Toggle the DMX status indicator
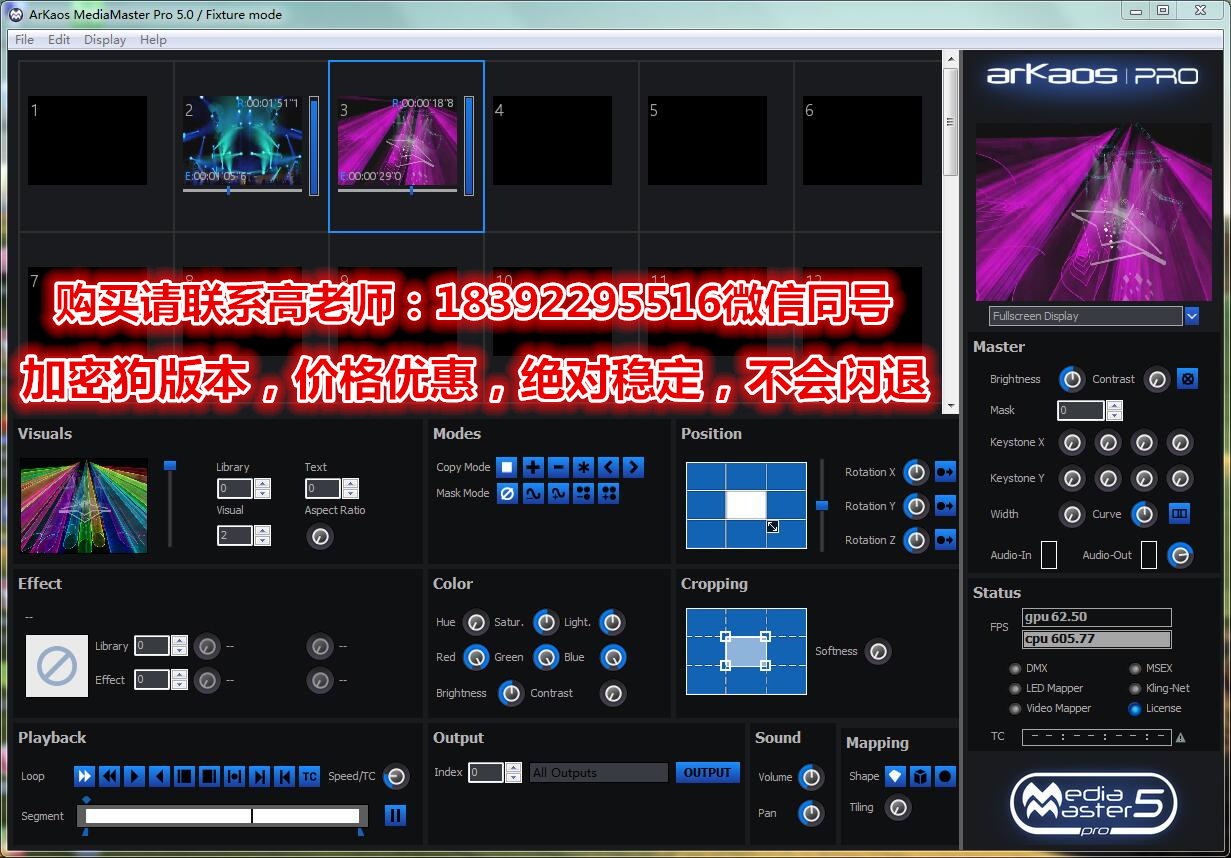Screen dimensions: 1231x858 coord(1015,668)
